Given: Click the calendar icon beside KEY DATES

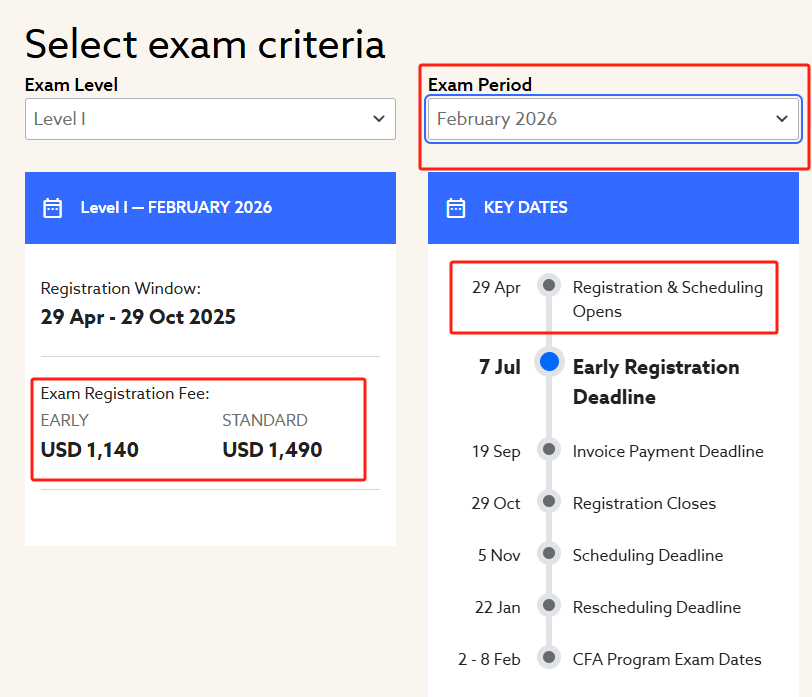Looking at the screenshot, I should tap(456, 208).
